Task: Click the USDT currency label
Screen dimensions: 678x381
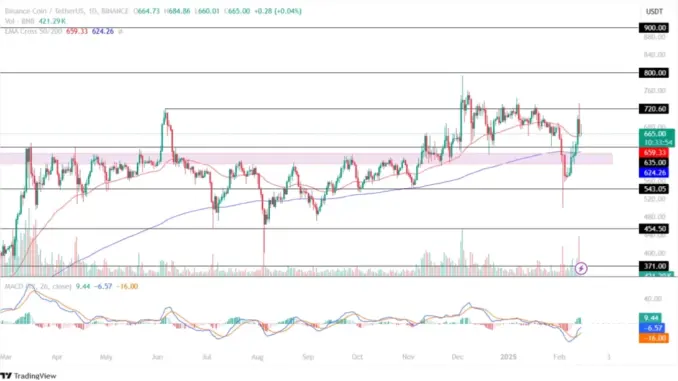Action: pyautogui.click(x=654, y=11)
